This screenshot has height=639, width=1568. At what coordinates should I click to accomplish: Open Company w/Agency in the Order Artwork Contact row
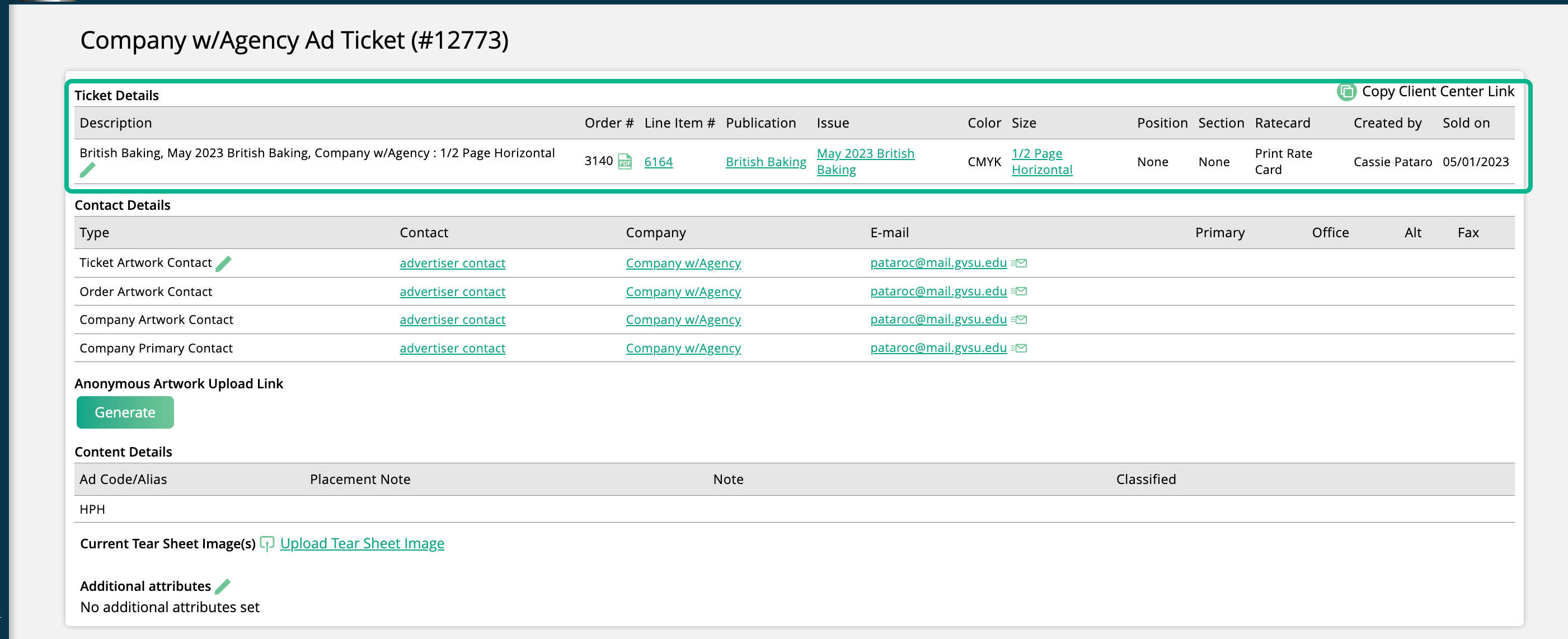pyautogui.click(x=683, y=292)
